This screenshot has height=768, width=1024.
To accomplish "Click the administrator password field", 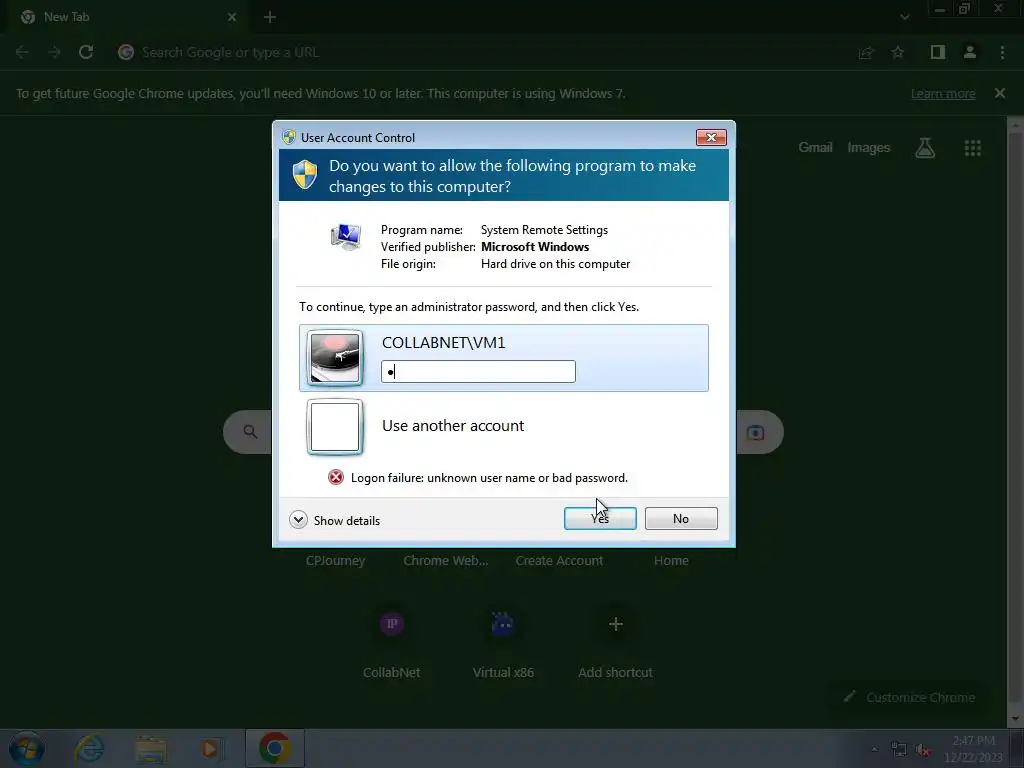I will point(478,372).
